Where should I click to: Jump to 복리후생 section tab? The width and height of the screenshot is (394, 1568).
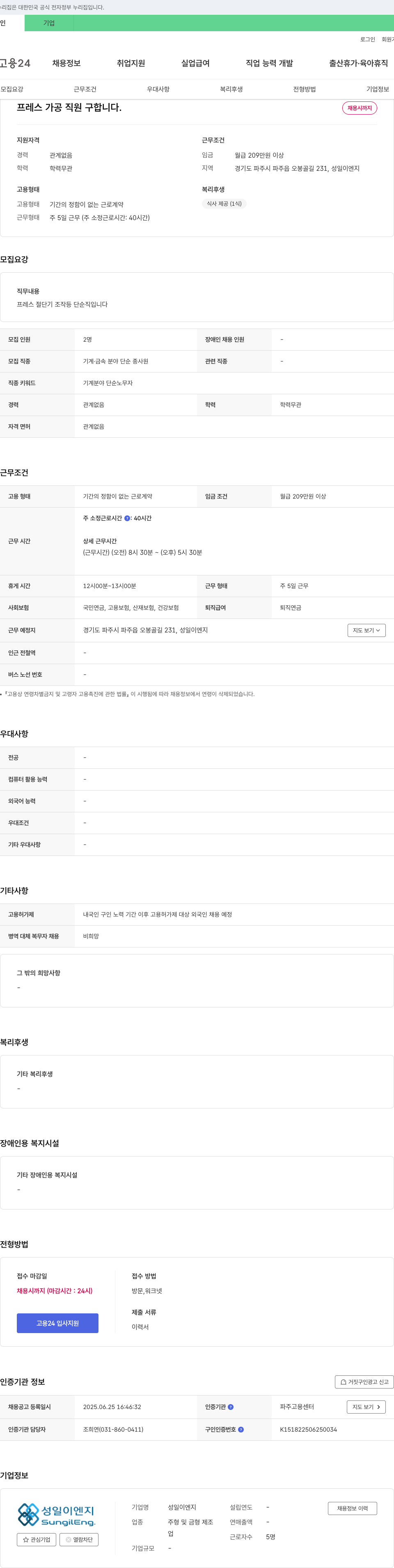231,89
